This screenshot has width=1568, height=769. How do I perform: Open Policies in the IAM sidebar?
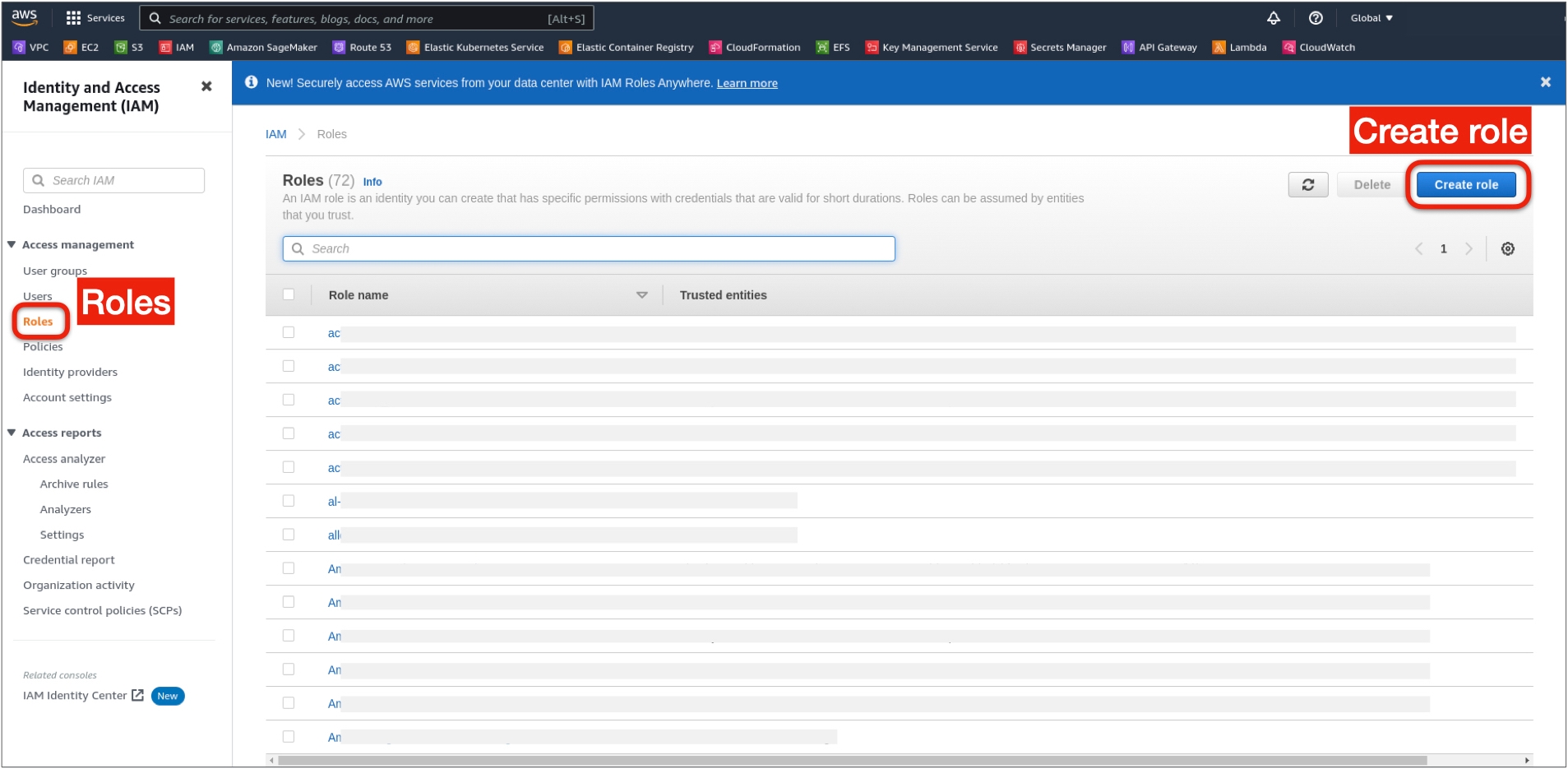[x=43, y=347]
